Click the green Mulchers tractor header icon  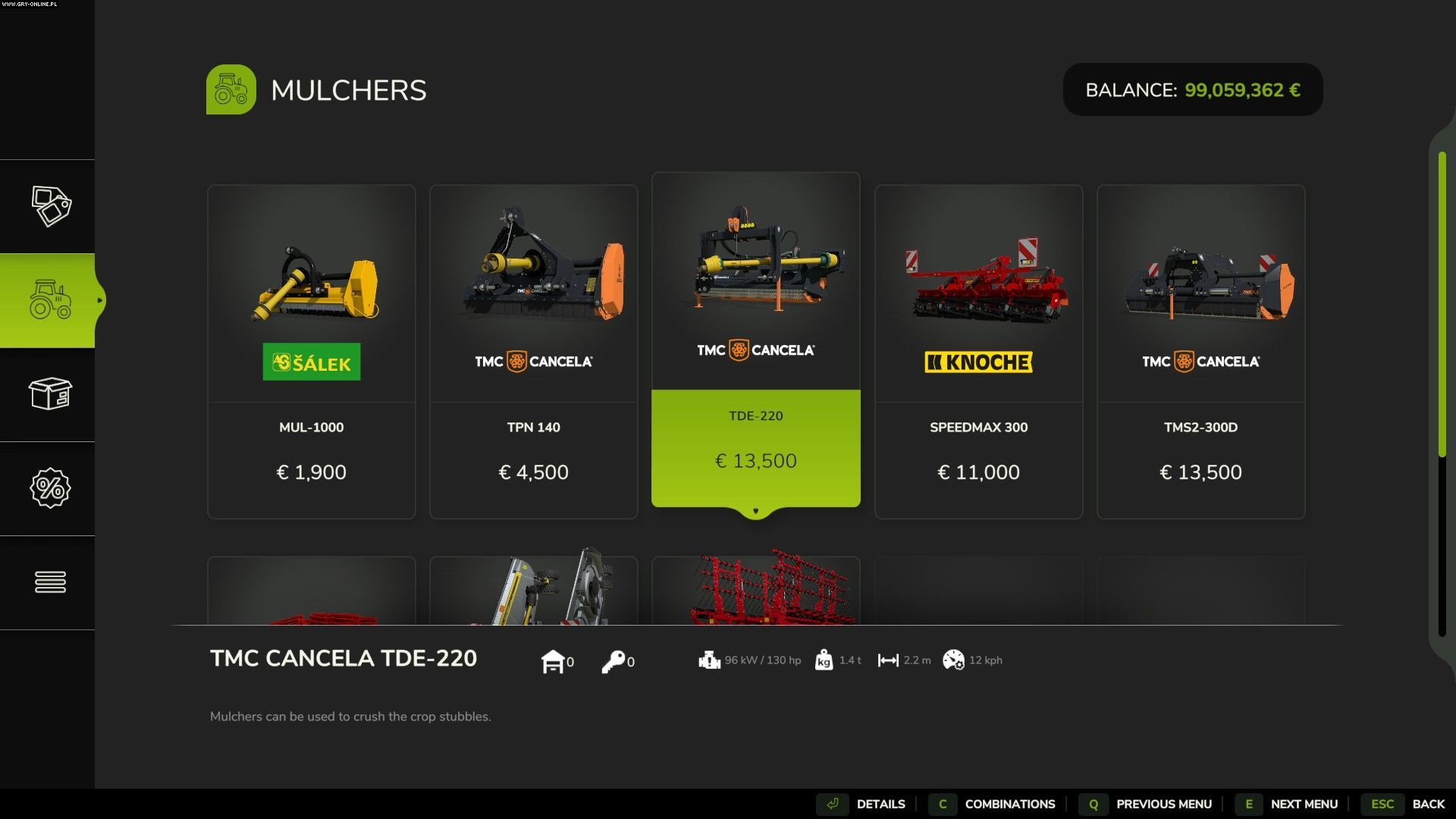pyautogui.click(x=231, y=89)
